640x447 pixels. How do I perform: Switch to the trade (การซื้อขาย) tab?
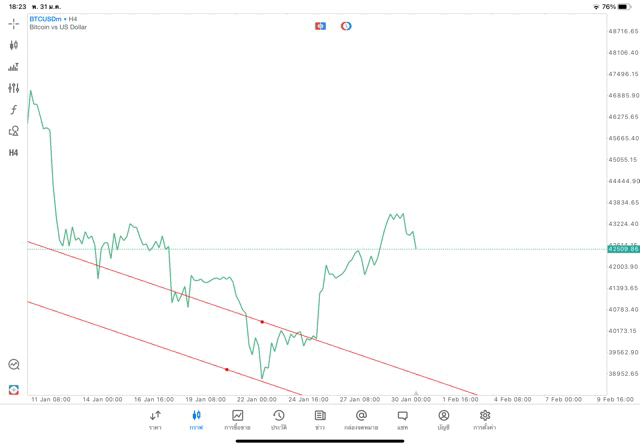point(237,419)
